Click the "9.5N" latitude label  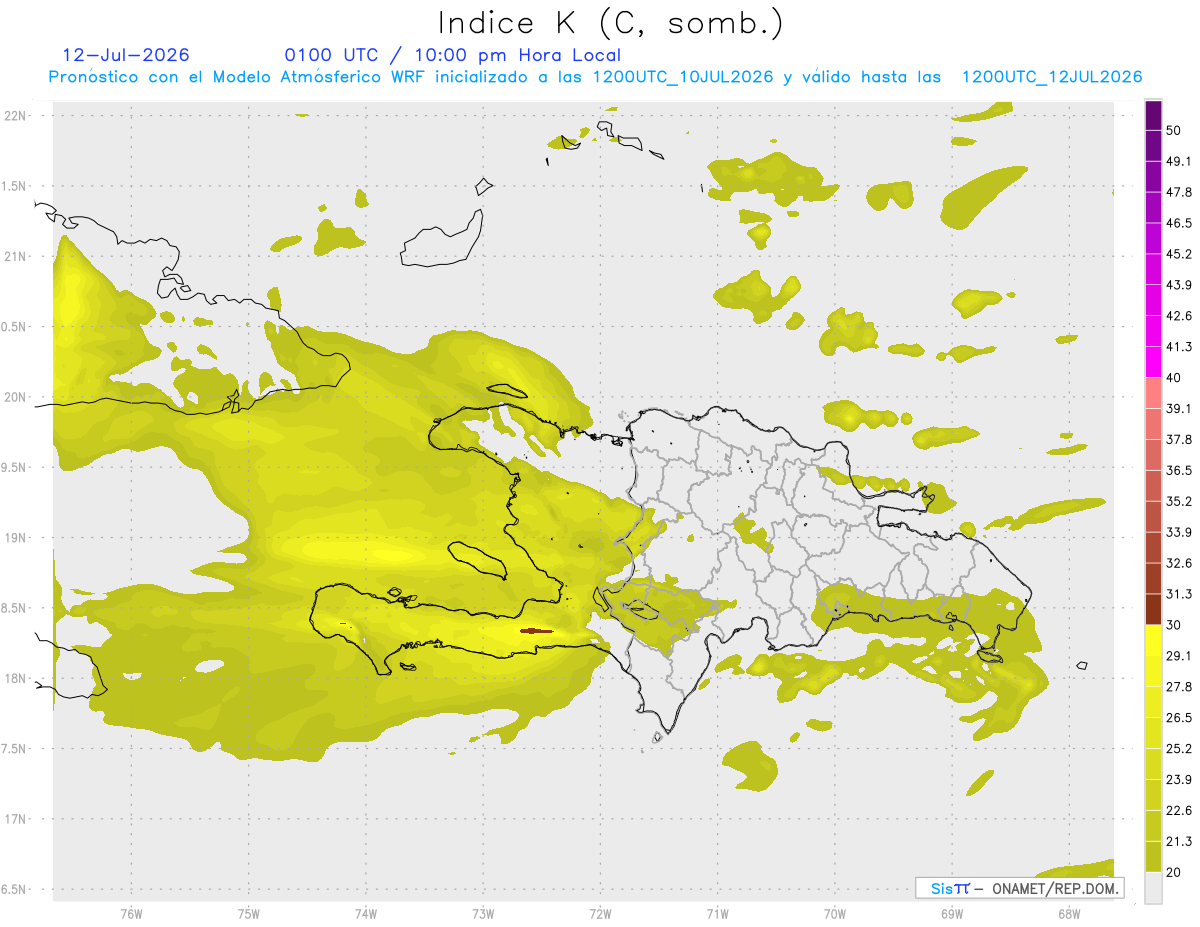coord(15,467)
